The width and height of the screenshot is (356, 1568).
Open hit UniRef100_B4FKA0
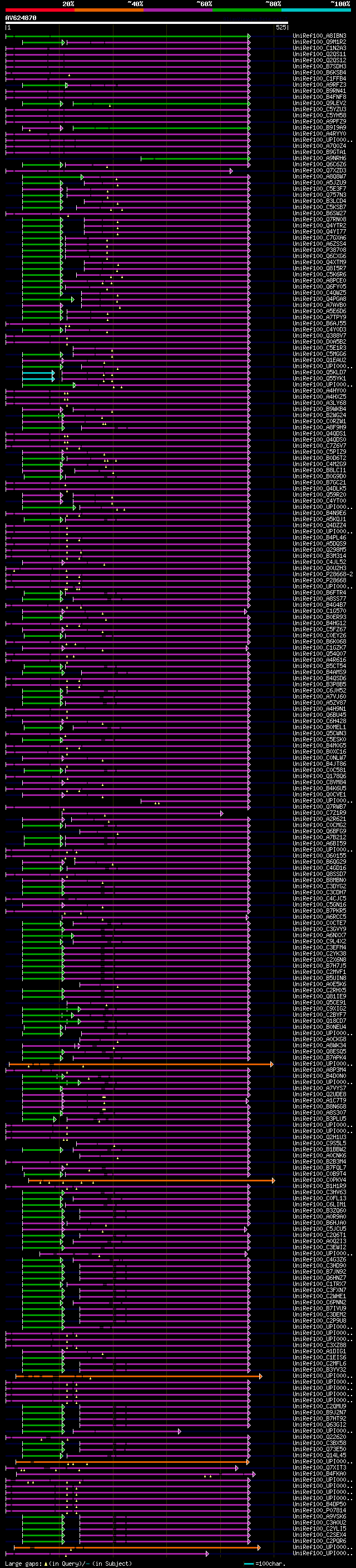point(319,1473)
